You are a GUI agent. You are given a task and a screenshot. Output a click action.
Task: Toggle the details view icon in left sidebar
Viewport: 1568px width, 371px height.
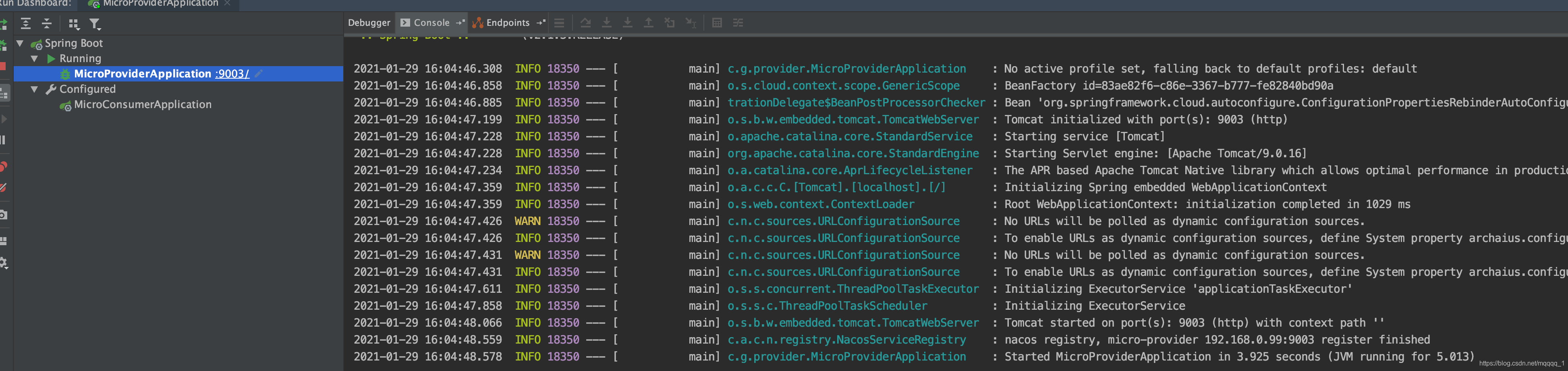click(x=4, y=93)
